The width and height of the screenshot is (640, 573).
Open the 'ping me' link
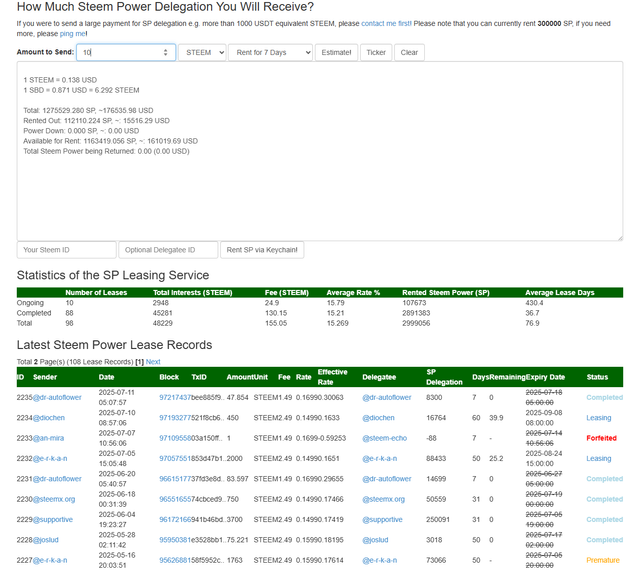coord(73,33)
